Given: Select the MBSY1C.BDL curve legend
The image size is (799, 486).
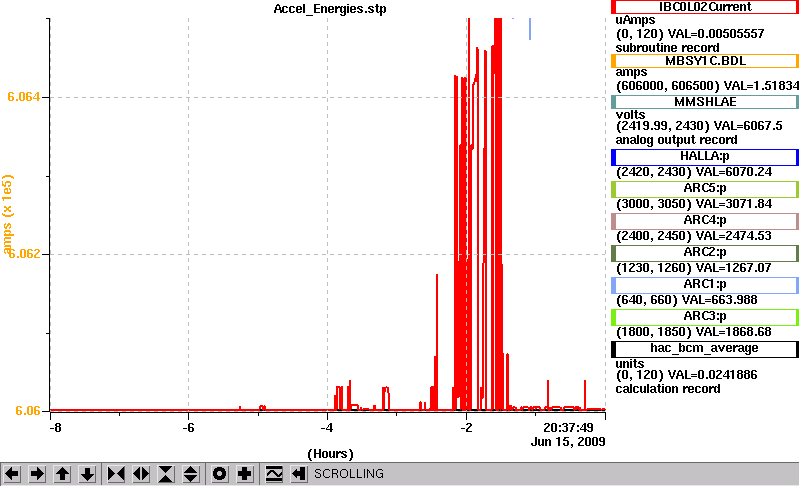Looking at the screenshot, I should 705,61.
